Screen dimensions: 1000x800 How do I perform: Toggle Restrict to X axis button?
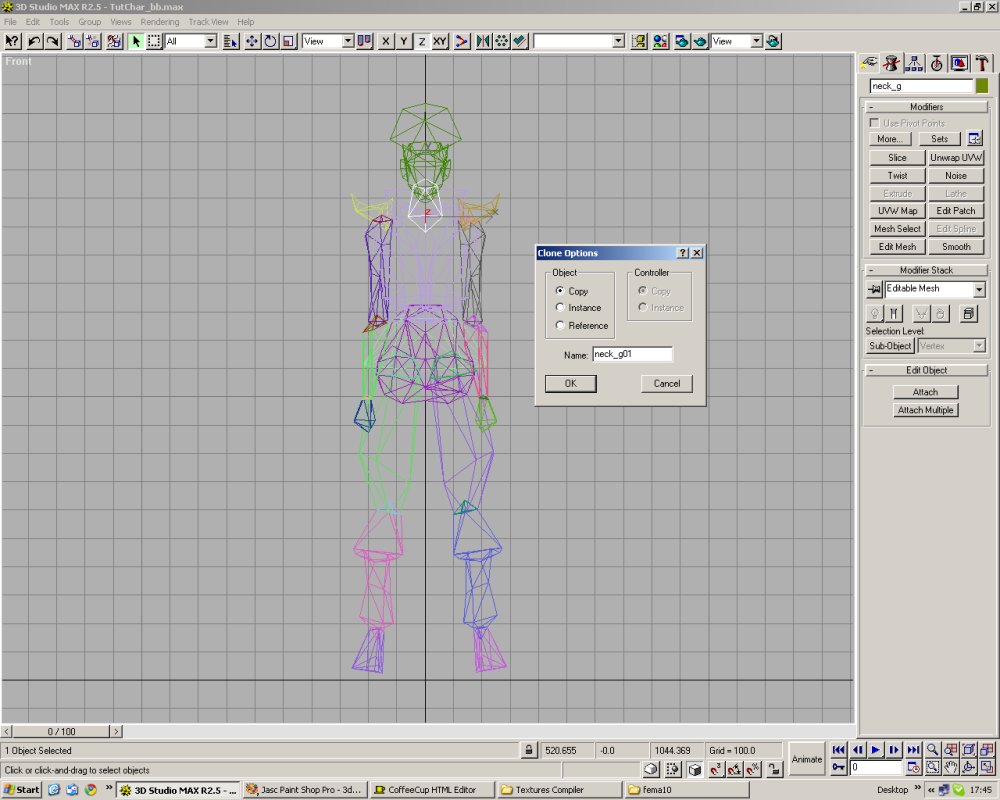[x=385, y=41]
